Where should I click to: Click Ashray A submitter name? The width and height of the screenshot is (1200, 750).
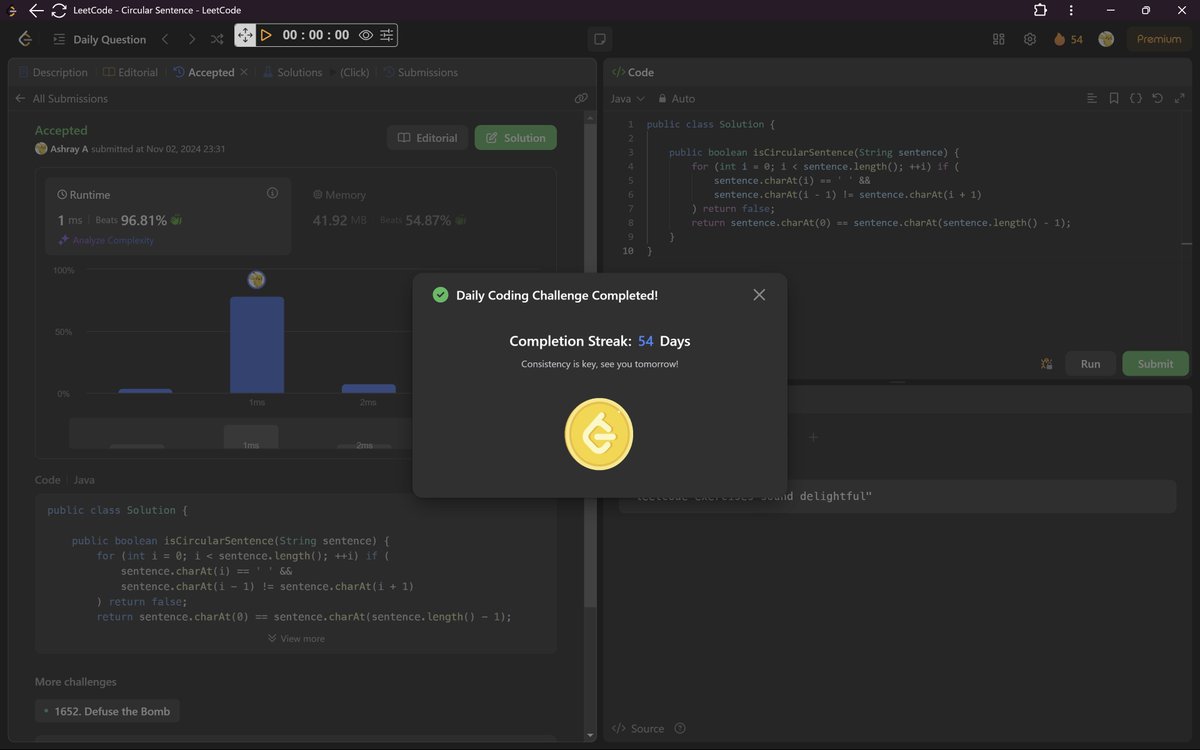coord(69,148)
